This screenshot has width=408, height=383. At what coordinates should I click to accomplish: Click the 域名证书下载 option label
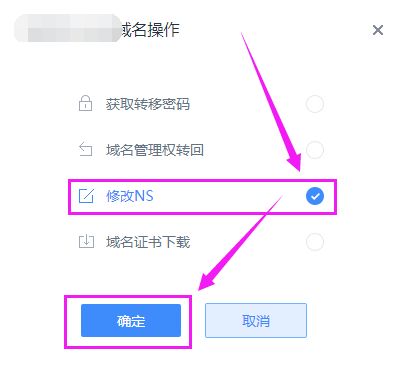click(148, 242)
